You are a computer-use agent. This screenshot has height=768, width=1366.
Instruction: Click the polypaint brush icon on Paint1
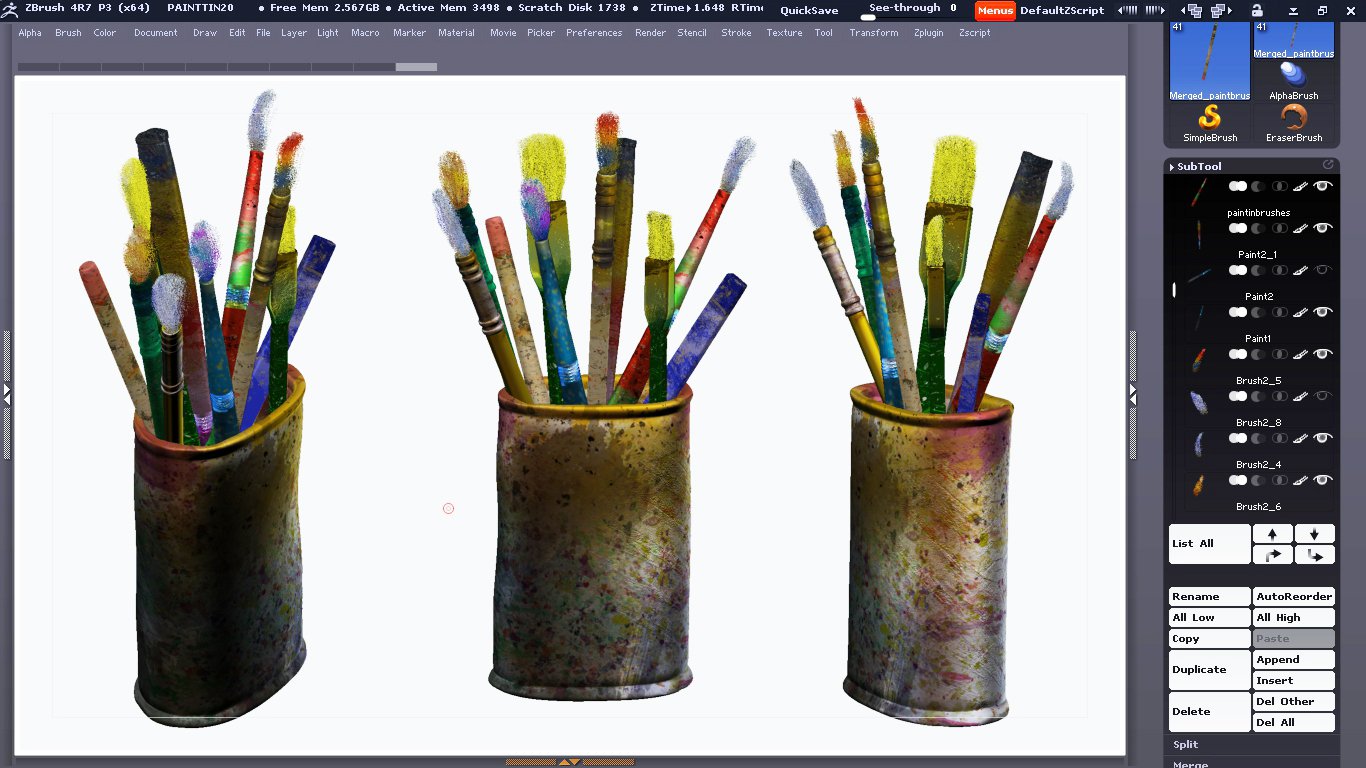point(1301,354)
